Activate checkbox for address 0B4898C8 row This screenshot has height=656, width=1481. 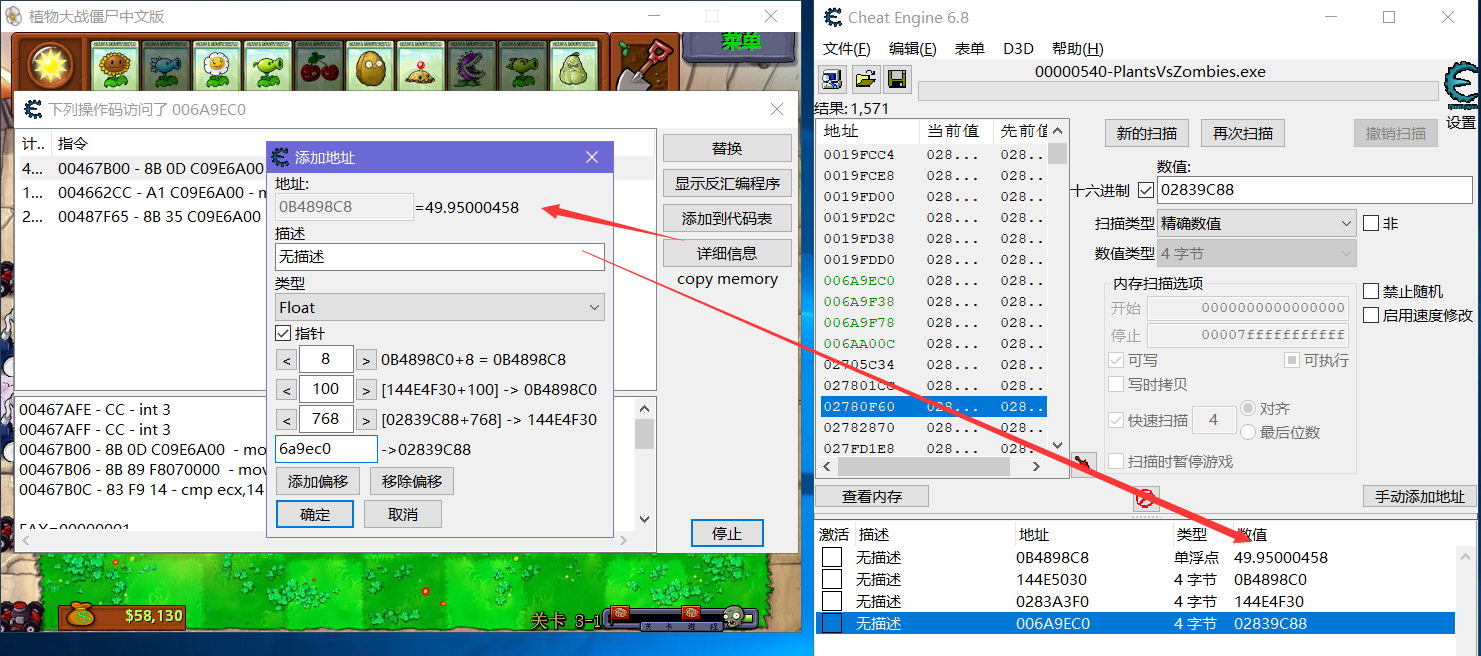pos(832,557)
